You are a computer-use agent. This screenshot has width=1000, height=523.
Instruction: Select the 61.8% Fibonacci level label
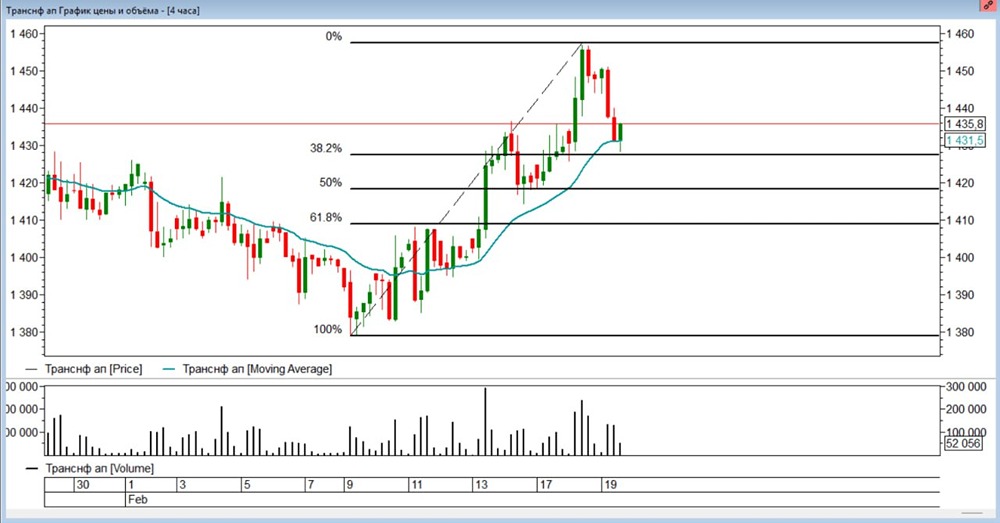(x=326, y=217)
